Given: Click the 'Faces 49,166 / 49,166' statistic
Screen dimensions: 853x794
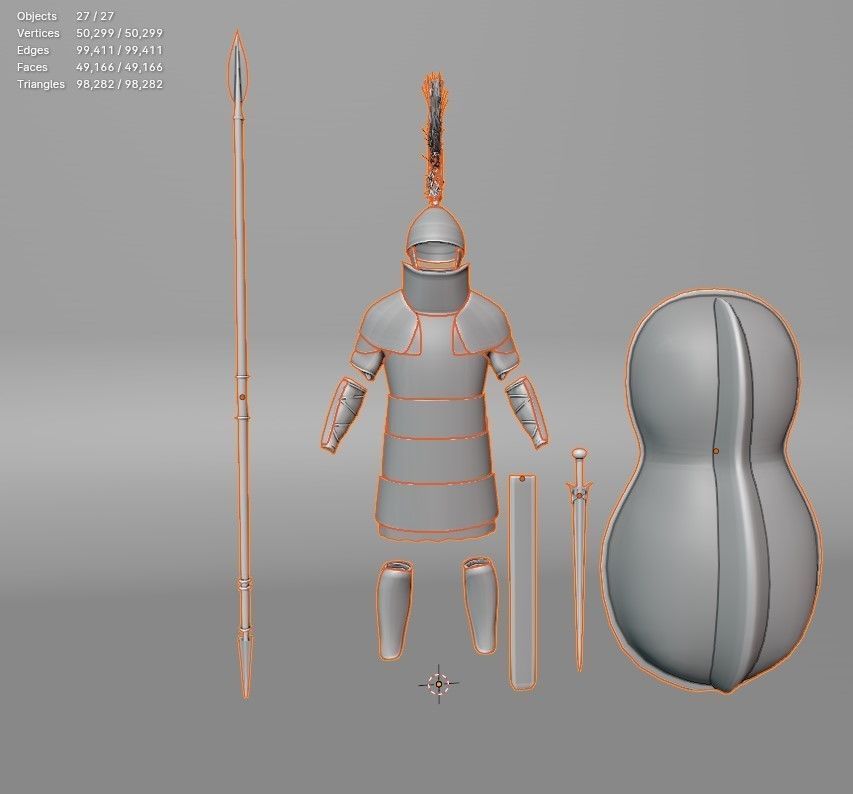Looking at the screenshot, I should (90, 67).
